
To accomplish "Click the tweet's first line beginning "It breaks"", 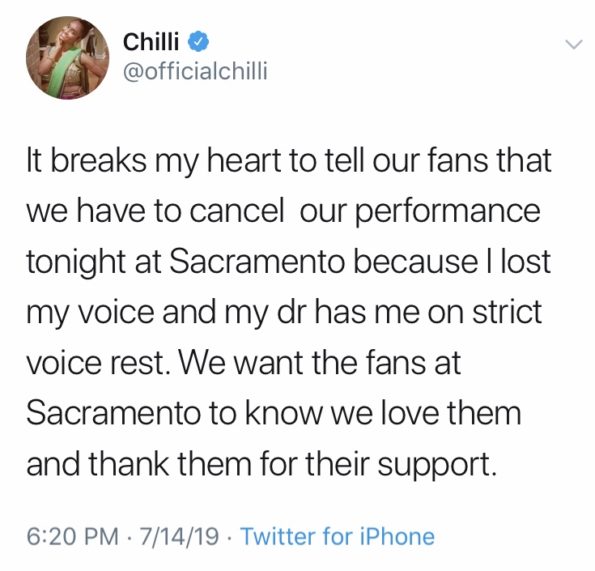I will [289, 160].
